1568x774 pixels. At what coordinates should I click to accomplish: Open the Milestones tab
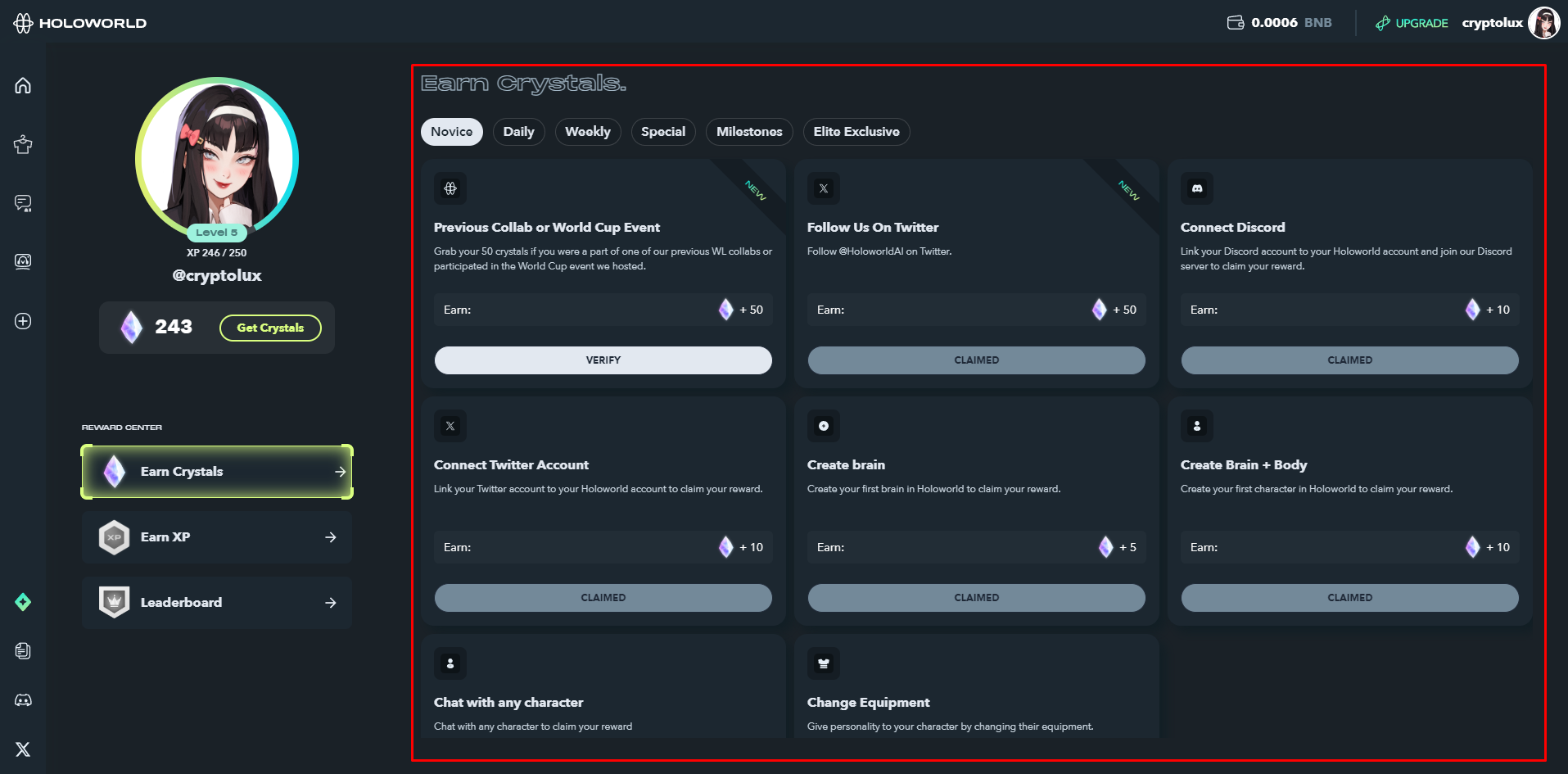(749, 132)
